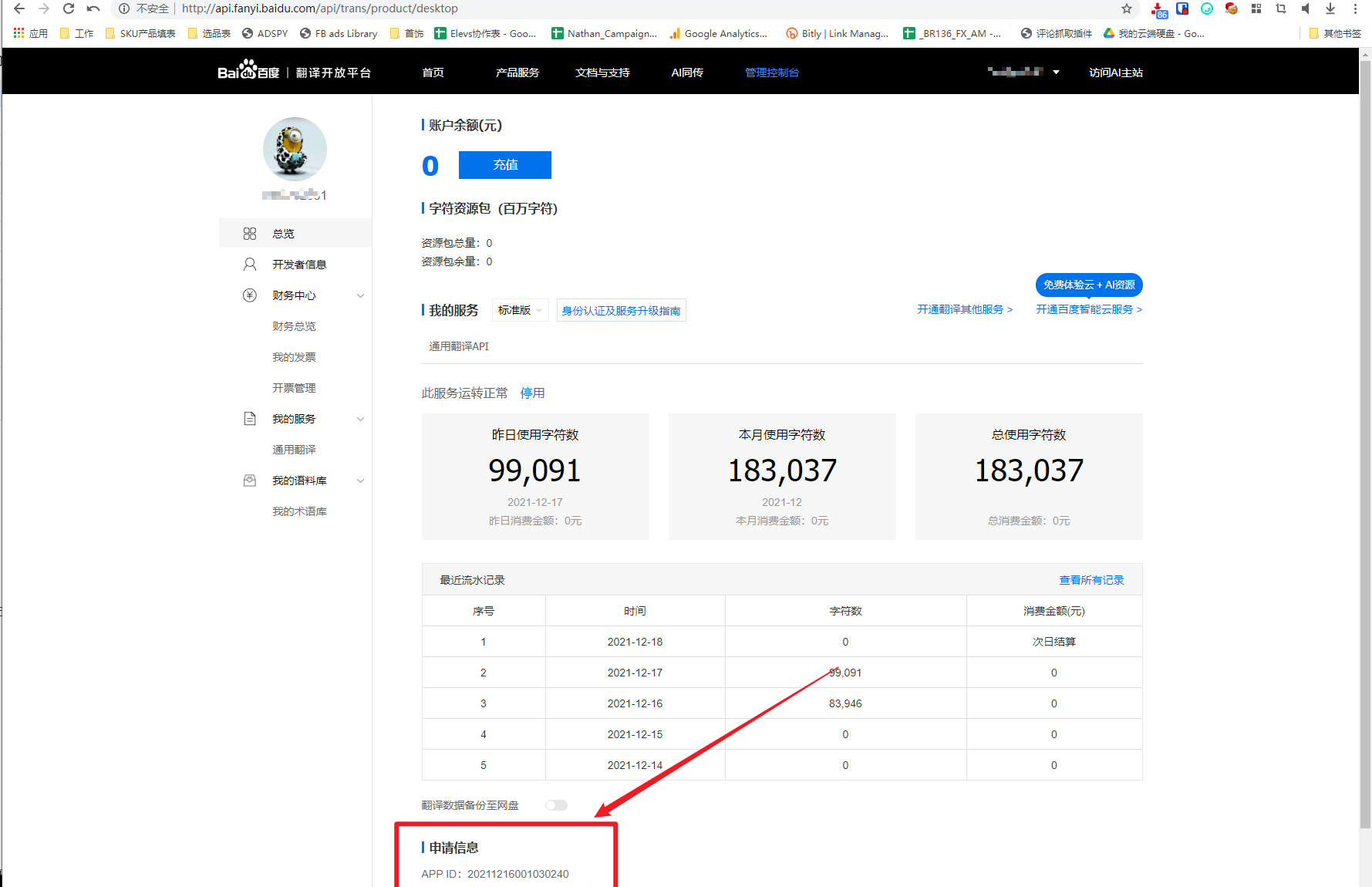Screen dimensions: 1372x887
Task: Open the 标准版 version dropdown
Action: [520, 310]
